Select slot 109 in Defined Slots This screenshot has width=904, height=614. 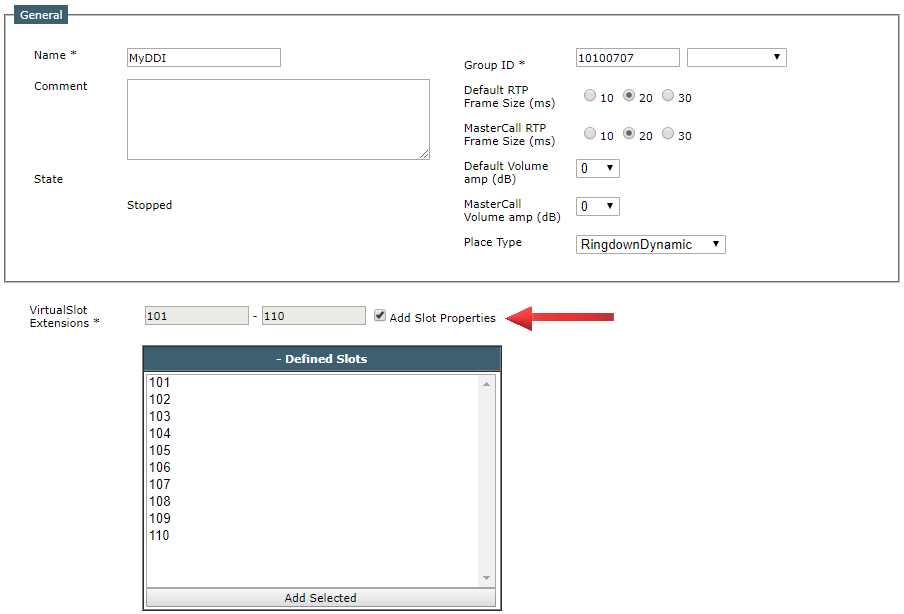(x=313, y=518)
